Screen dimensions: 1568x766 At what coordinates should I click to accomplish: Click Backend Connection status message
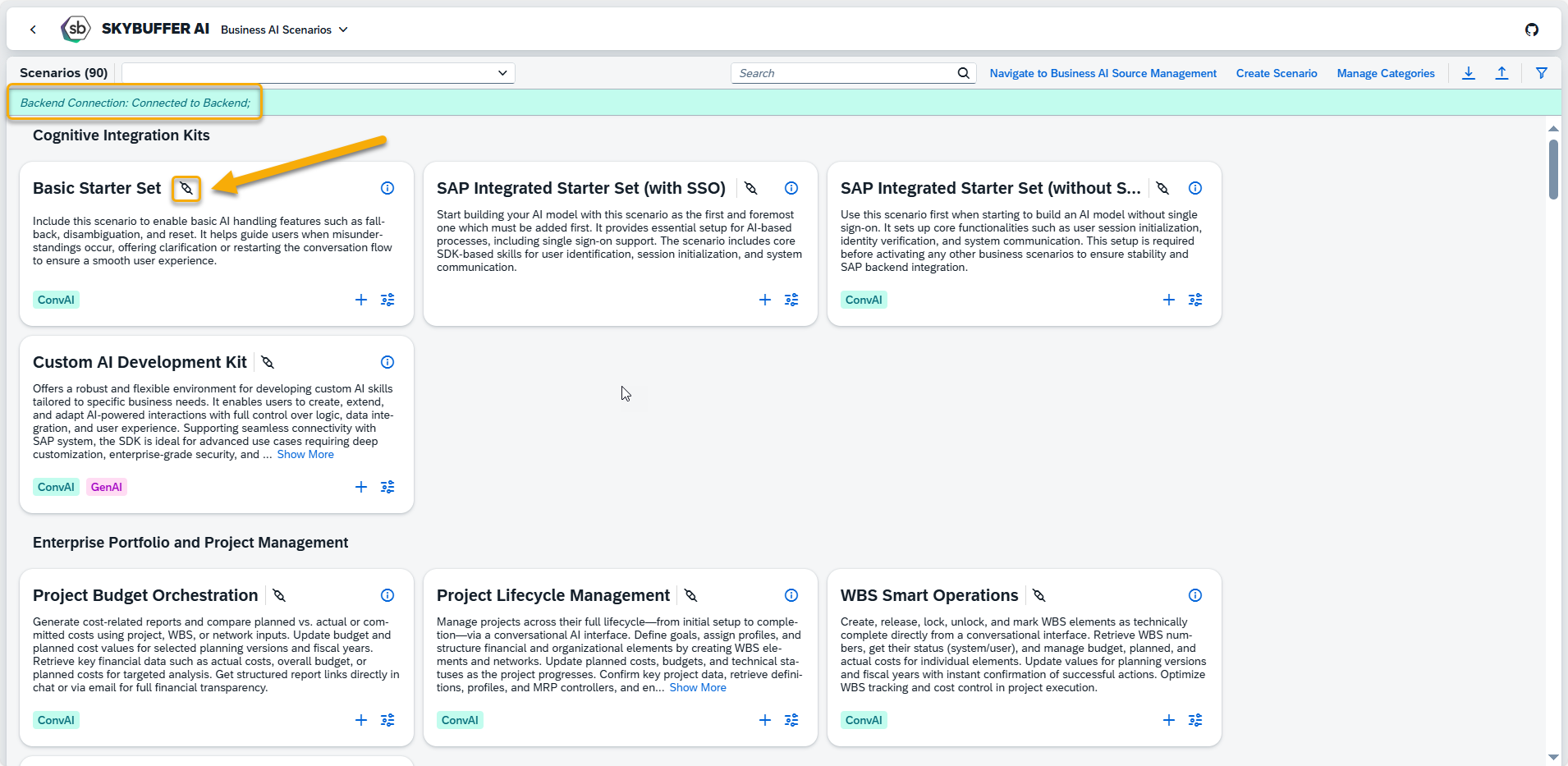click(135, 103)
